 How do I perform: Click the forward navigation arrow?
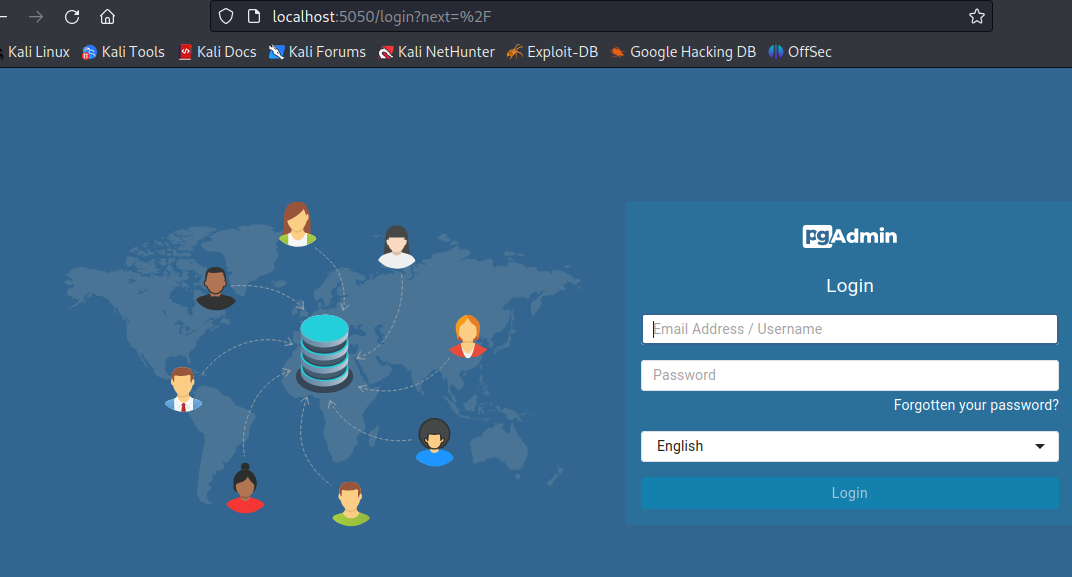pos(36,16)
